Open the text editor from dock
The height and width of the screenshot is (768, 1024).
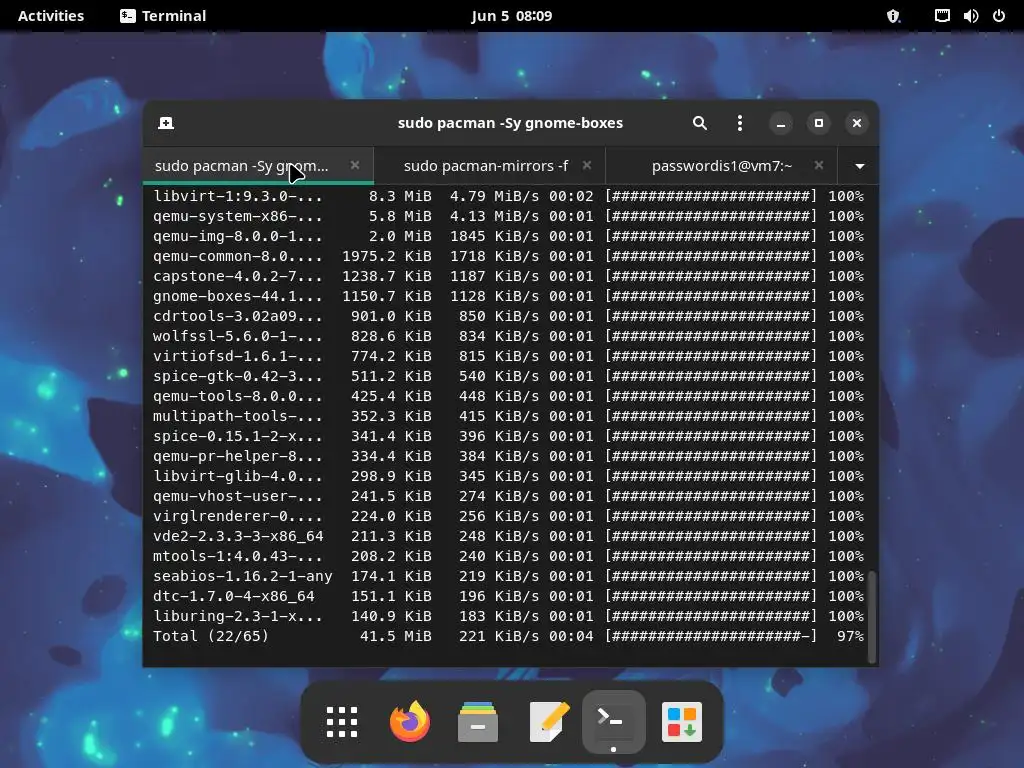[x=549, y=722]
